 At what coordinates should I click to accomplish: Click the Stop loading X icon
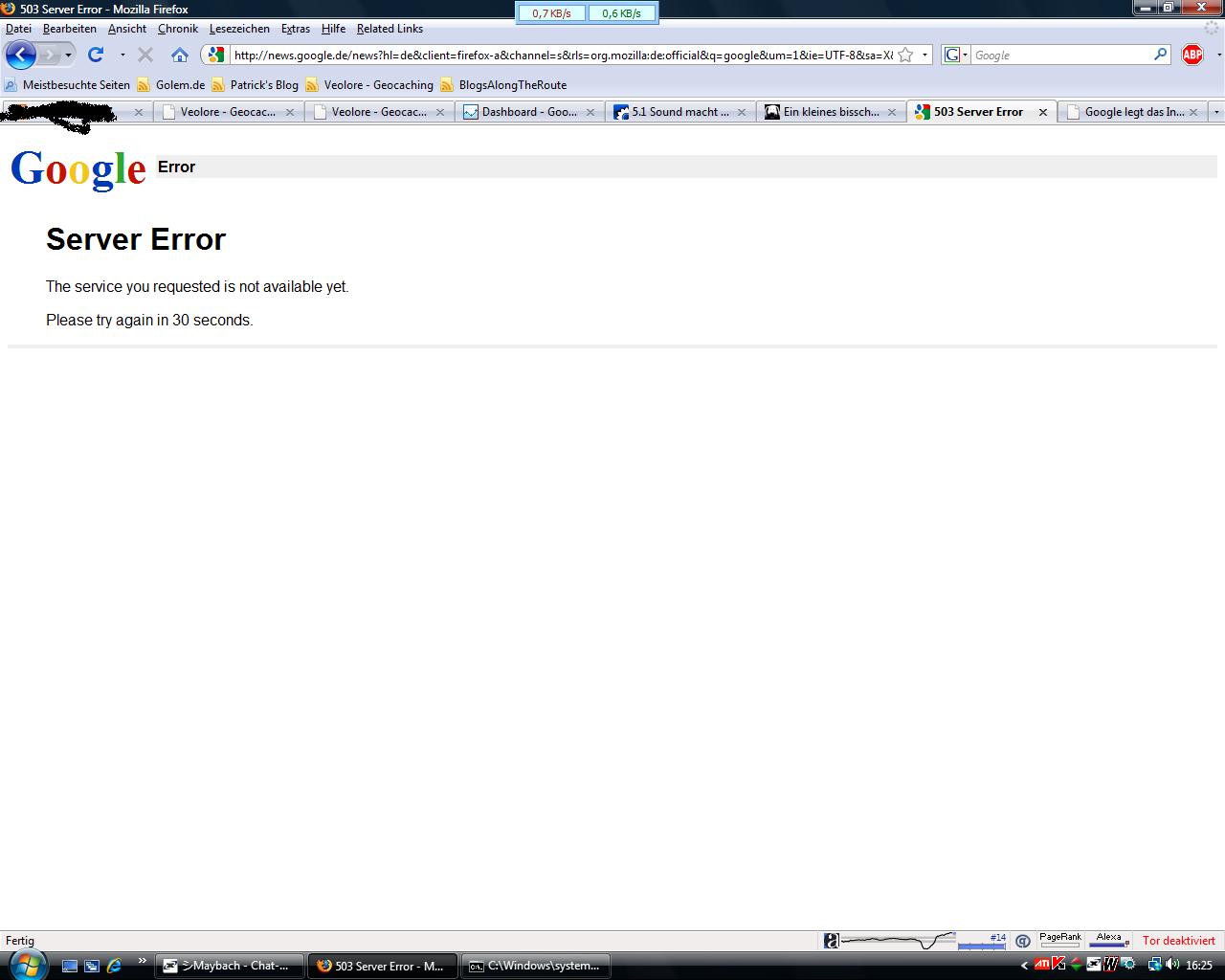click(x=145, y=55)
